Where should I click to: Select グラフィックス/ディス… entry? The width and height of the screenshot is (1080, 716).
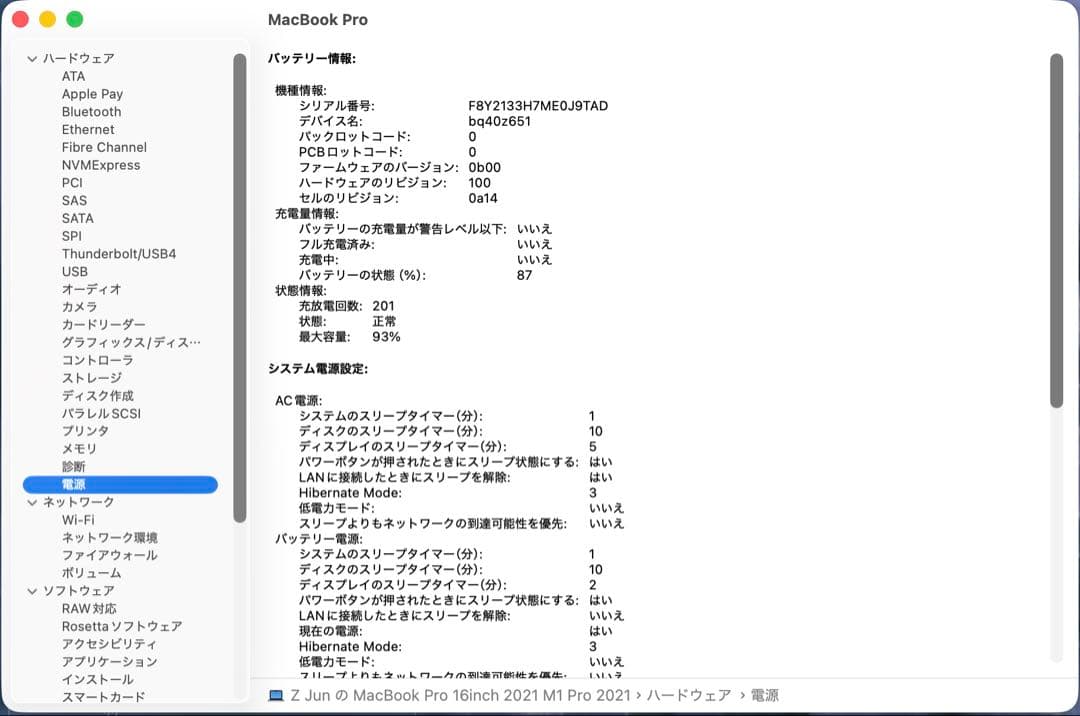point(132,343)
